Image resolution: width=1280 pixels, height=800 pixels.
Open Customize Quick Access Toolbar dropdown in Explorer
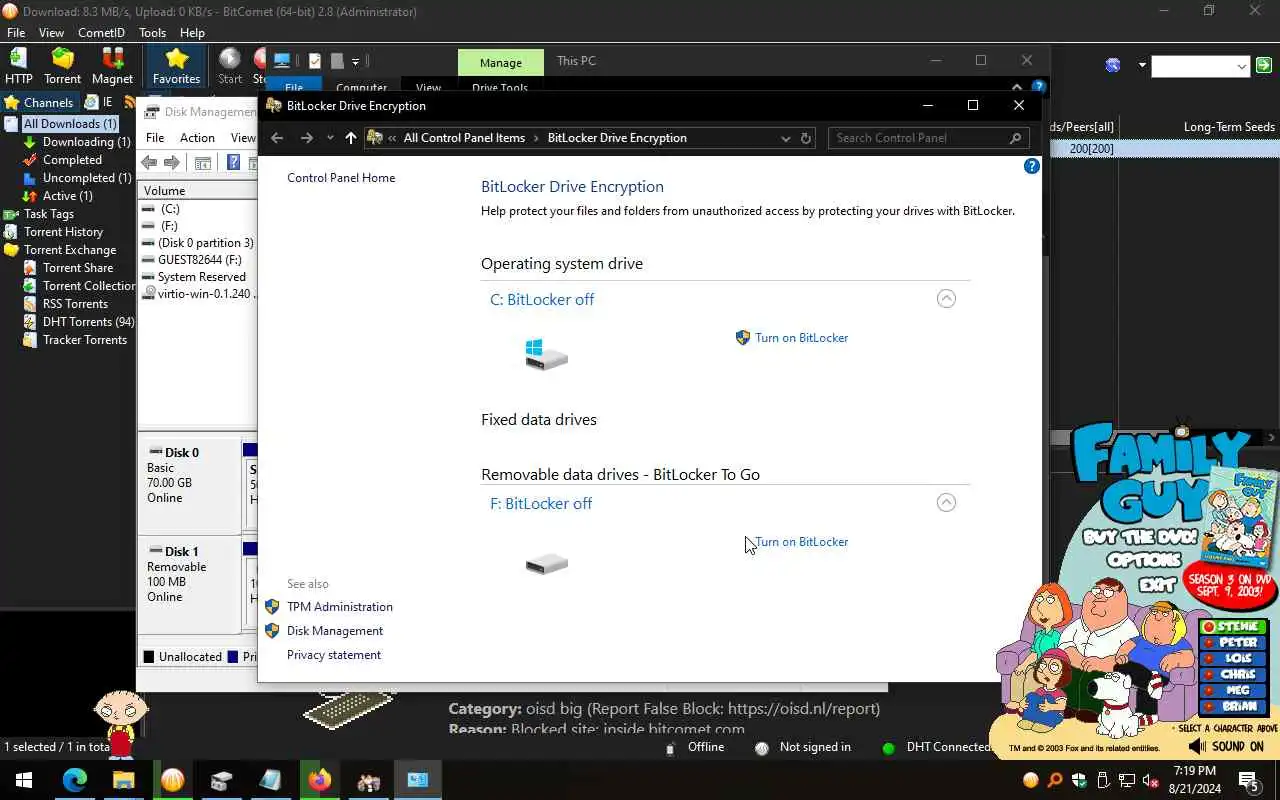tap(355, 61)
